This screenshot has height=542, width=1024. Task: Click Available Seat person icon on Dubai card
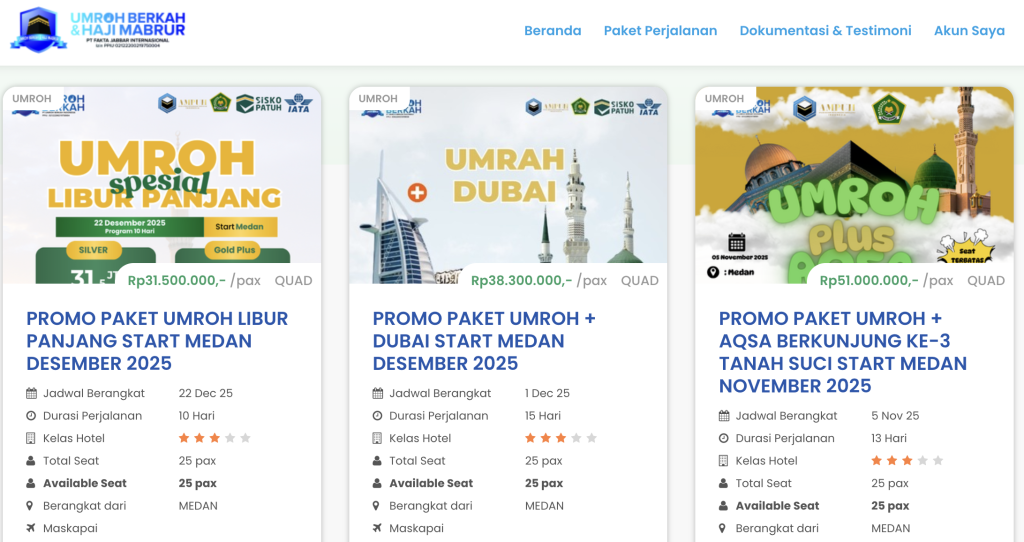377,483
